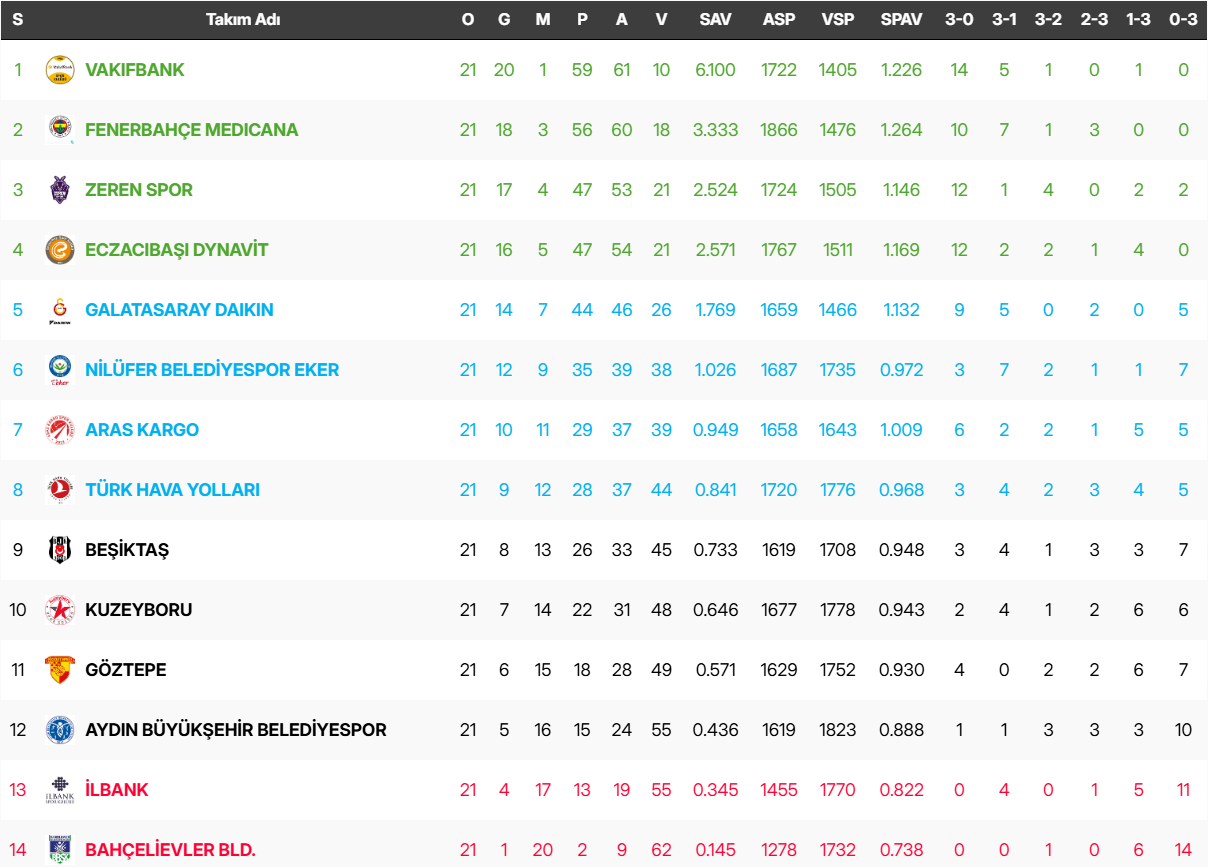The height and width of the screenshot is (867, 1208).
Task: Open the VAKIFBANK team link
Action: (x=135, y=70)
